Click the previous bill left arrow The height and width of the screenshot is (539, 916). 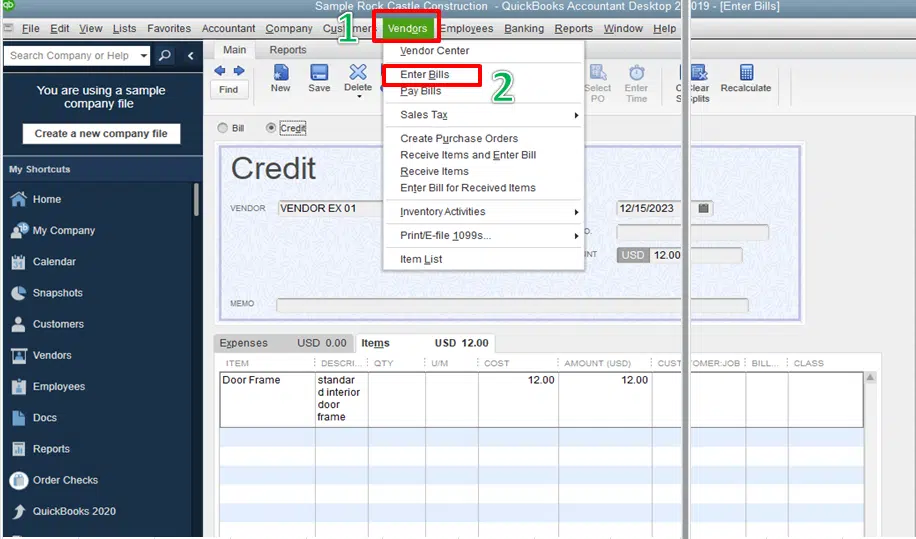click(x=220, y=71)
